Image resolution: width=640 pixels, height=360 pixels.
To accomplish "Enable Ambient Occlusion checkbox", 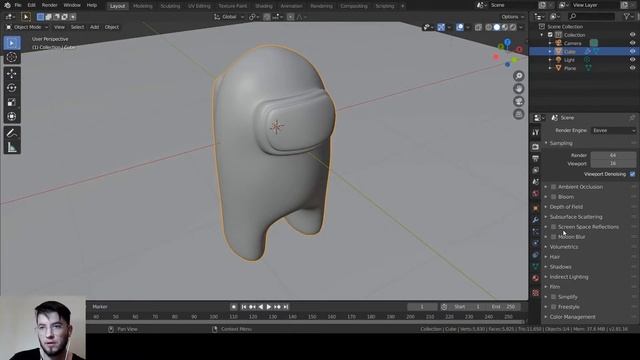I will tap(554, 187).
